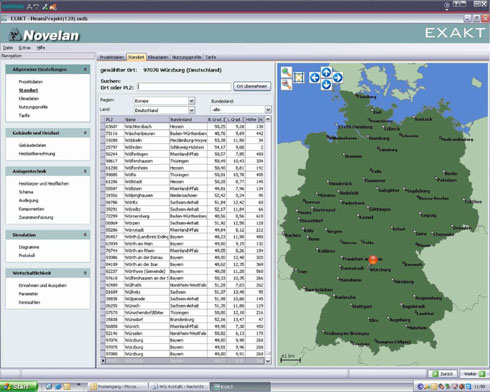Click the Ort übernehmen button
The width and height of the screenshot is (490, 392).
[252, 86]
